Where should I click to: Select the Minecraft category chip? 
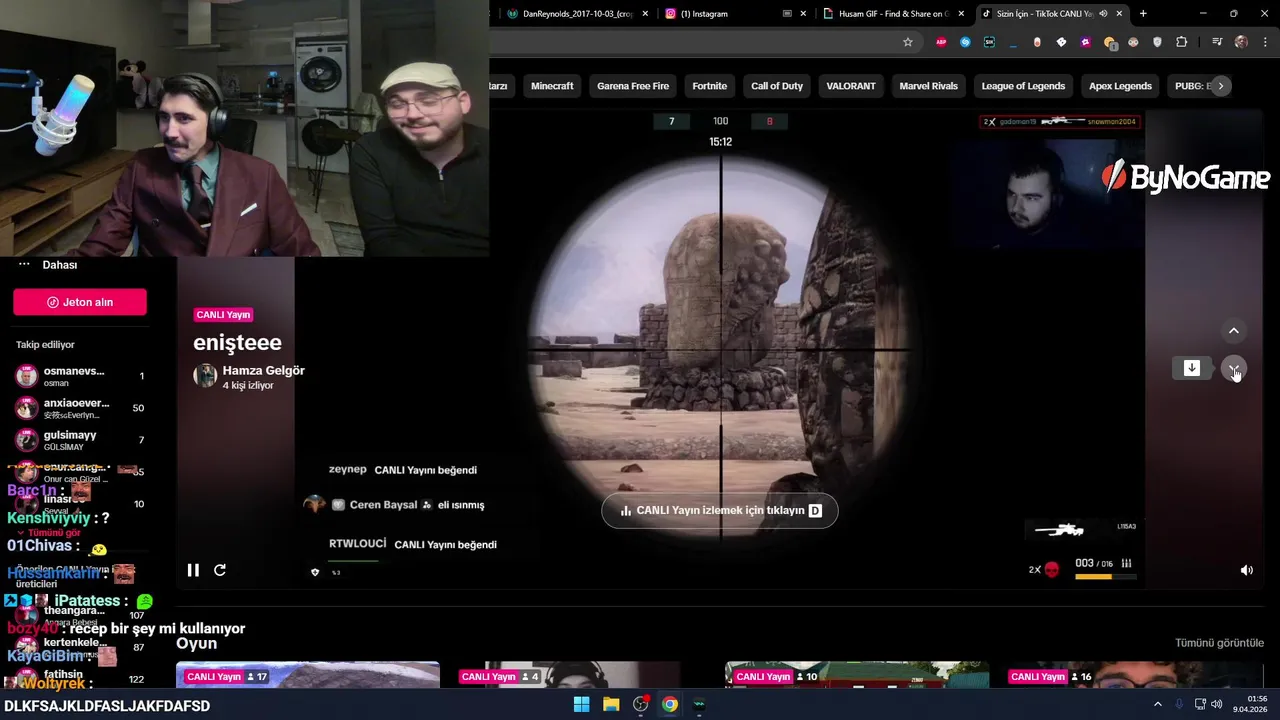[x=552, y=86]
